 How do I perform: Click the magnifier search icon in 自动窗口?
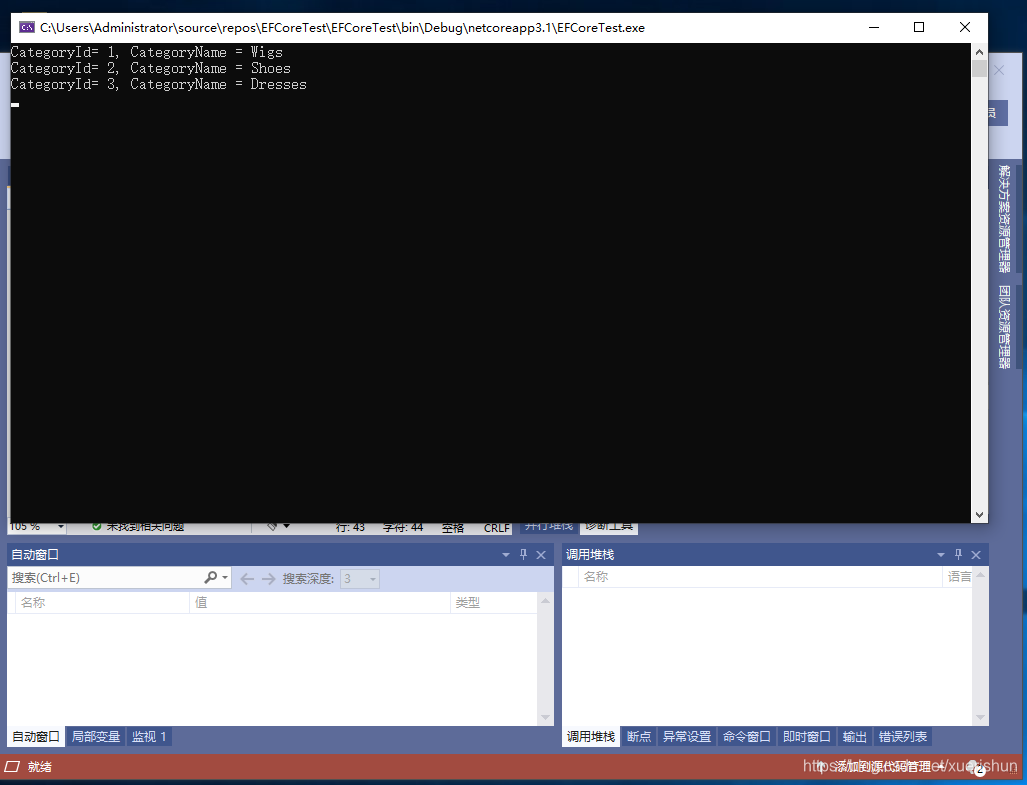coord(212,577)
